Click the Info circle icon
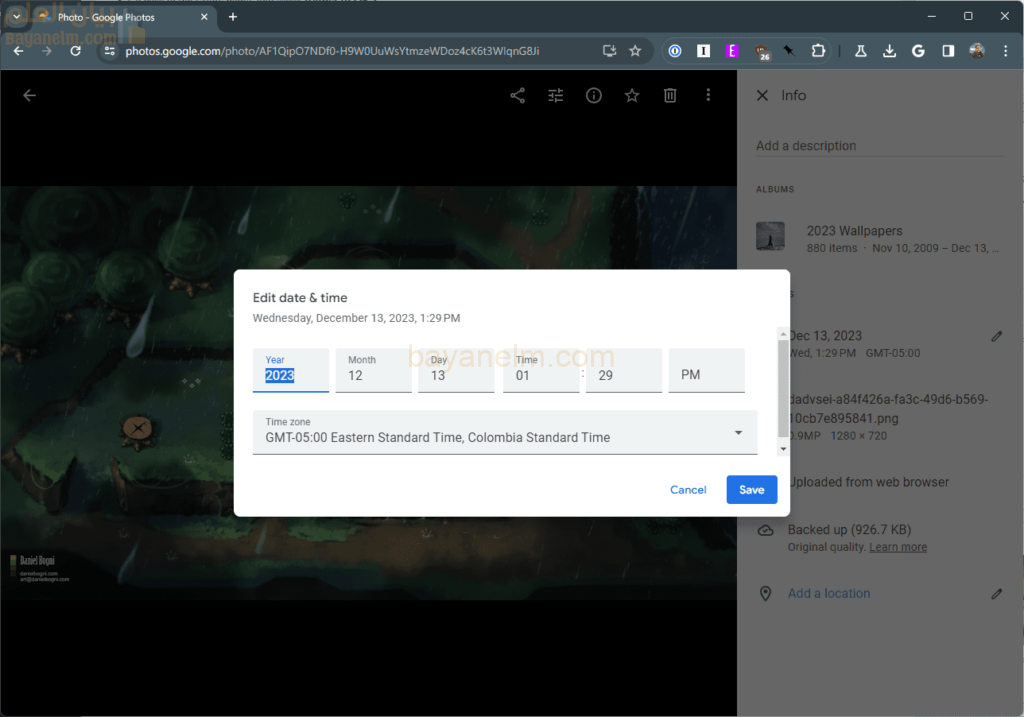 (x=594, y=96)
